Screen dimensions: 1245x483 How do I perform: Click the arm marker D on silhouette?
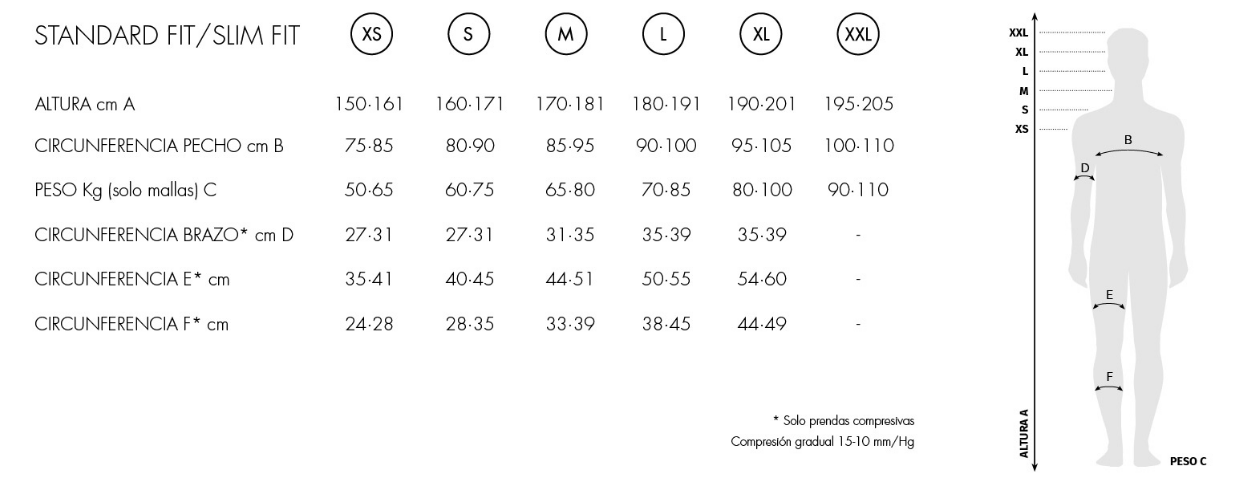(x=1084, y=173)
